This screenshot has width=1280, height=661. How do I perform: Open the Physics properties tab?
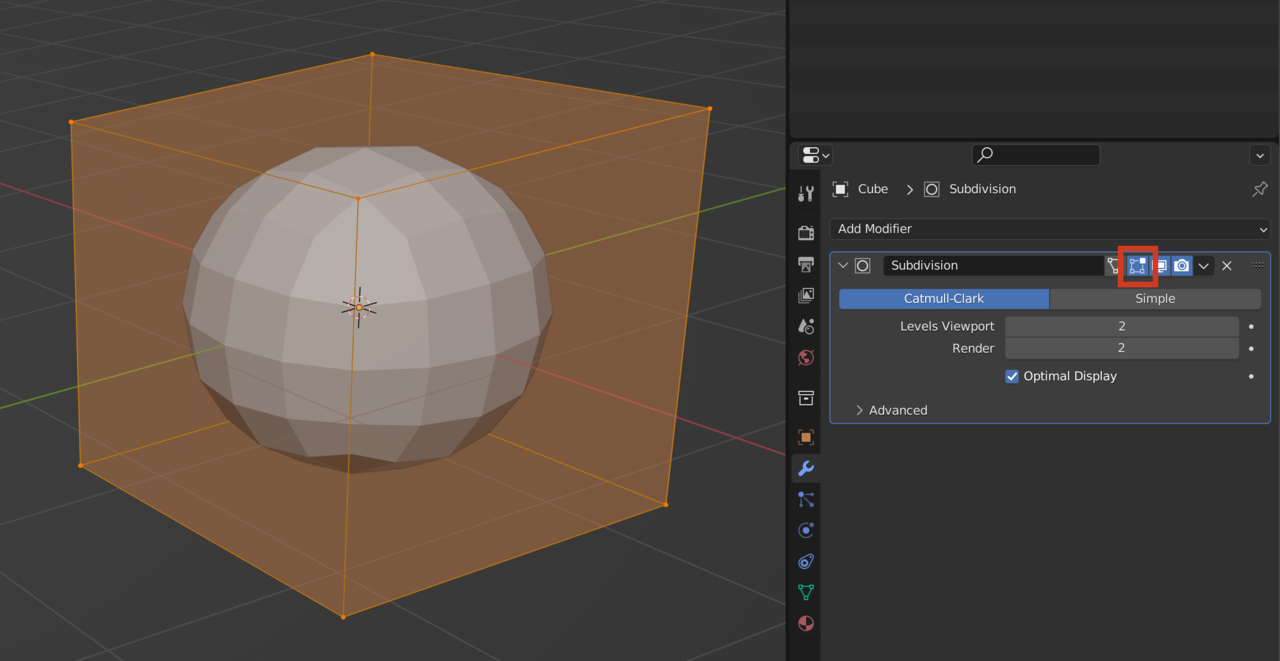805,530
